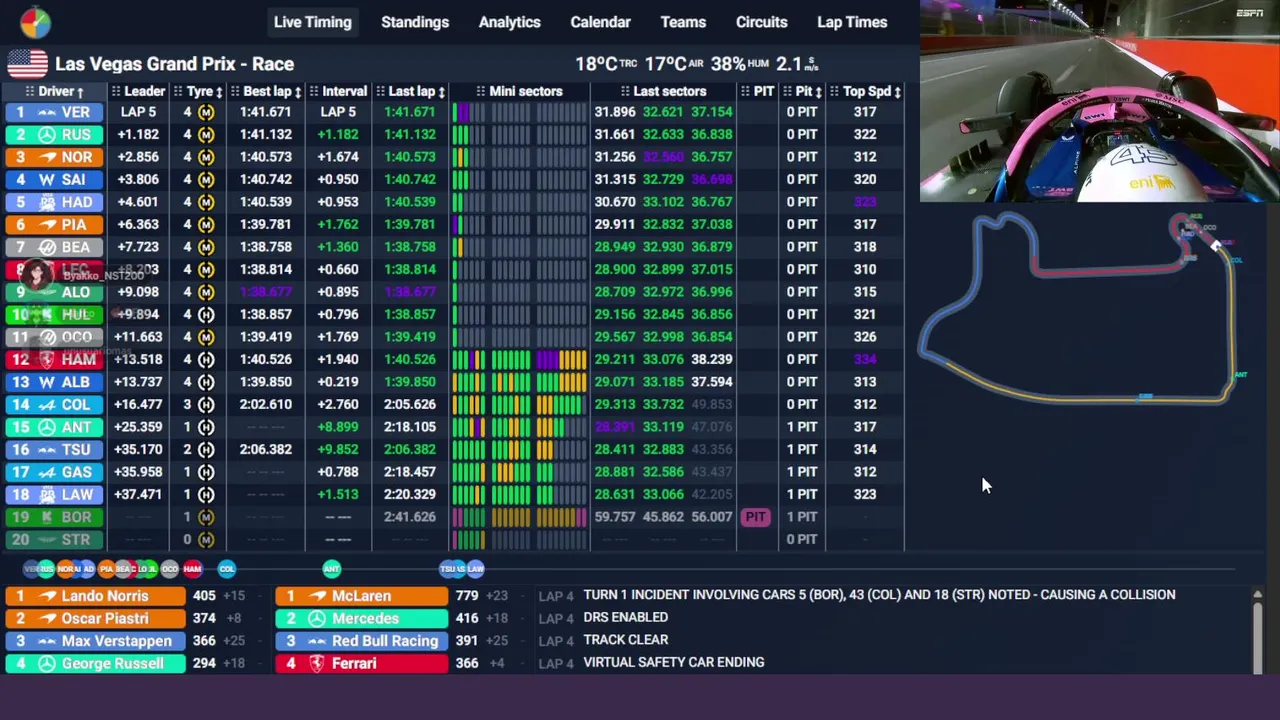Click hard tyre icon in LAW row

[206, 494]
